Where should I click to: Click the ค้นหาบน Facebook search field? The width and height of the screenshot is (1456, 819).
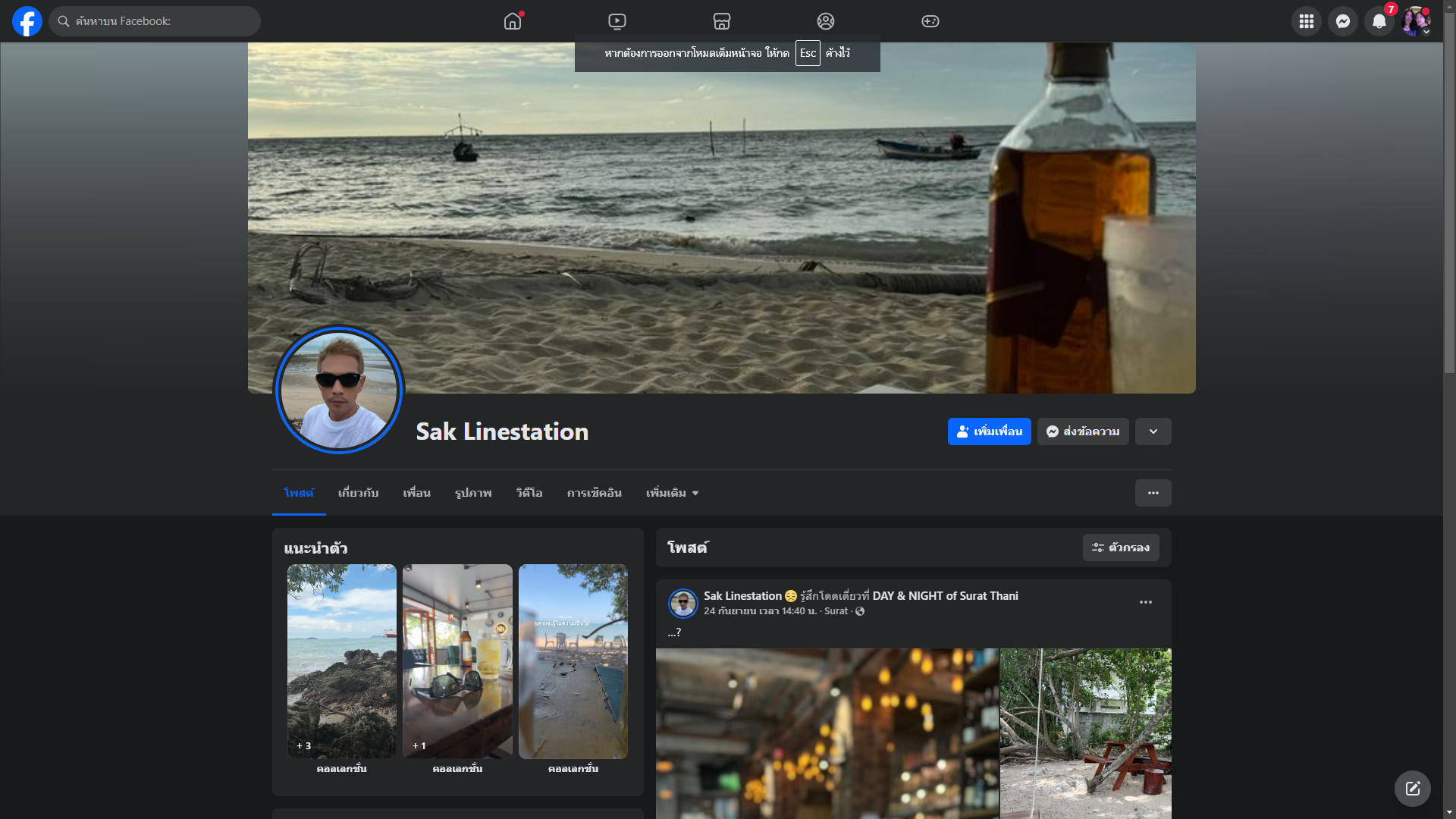[x=155, y=21]
